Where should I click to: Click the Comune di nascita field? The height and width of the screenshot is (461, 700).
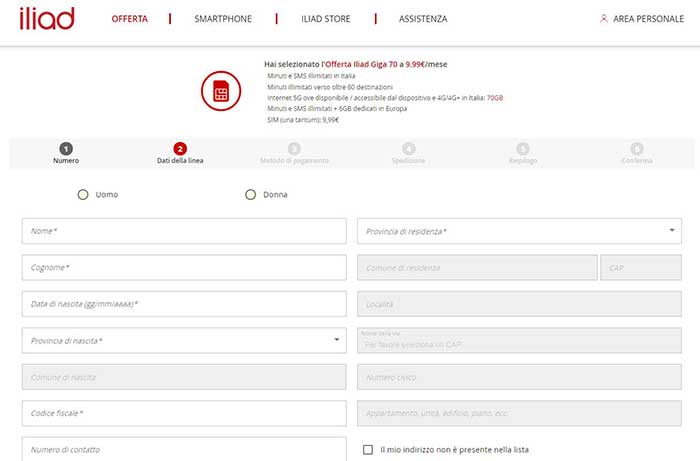click(184, 377)
